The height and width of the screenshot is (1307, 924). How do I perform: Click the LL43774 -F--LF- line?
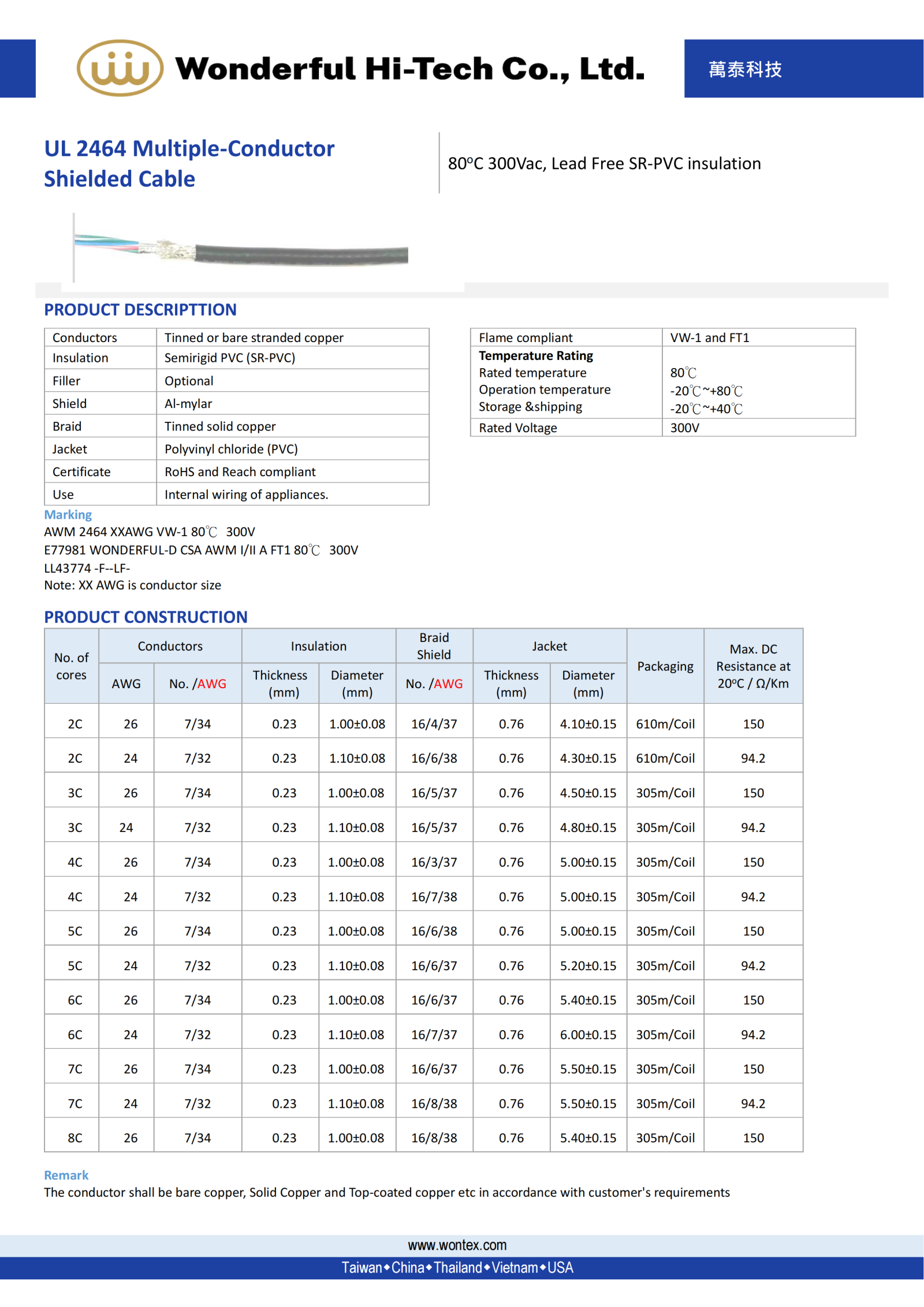tap(87, 568)
